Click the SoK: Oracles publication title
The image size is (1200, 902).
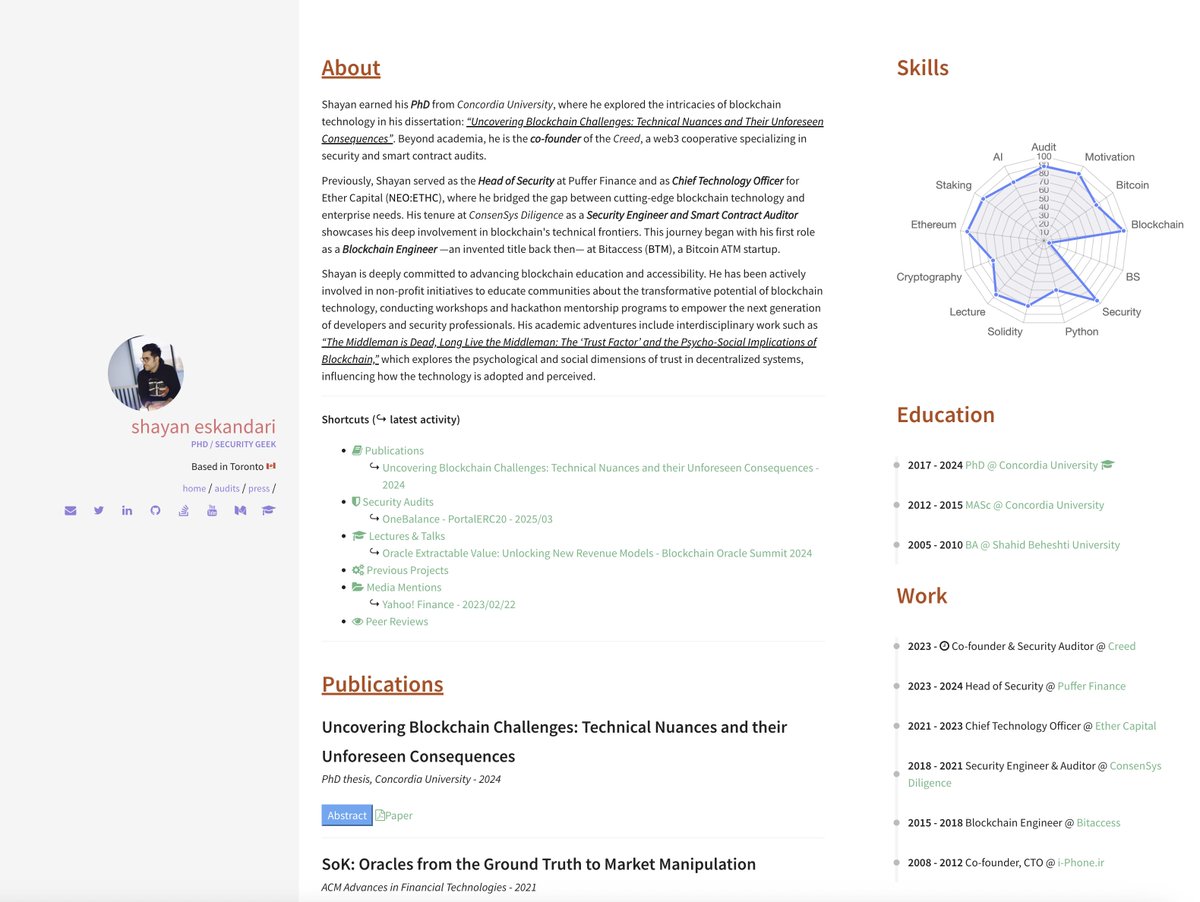tap(539, 864)
